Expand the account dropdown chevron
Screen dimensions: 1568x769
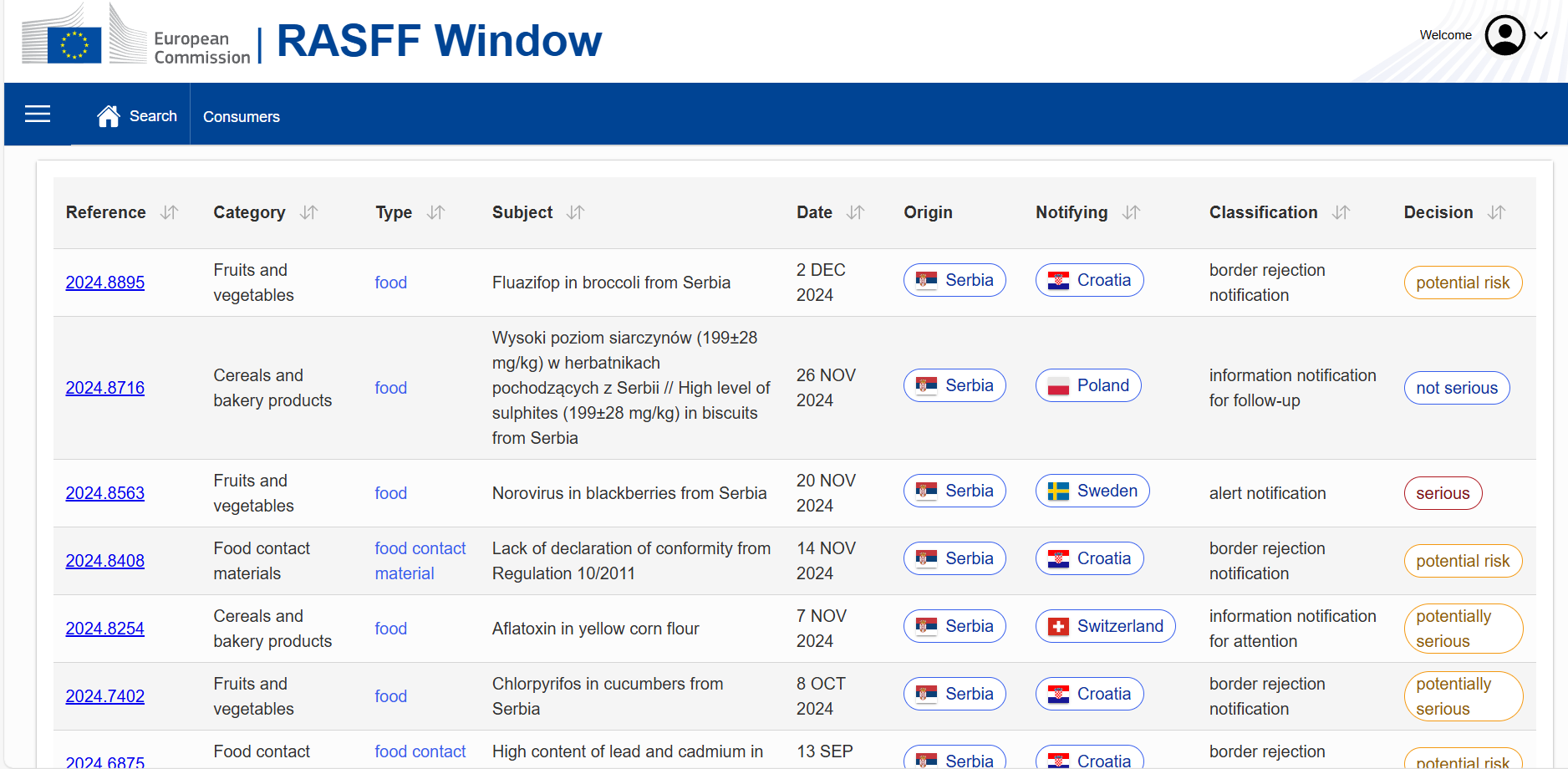[1541, 35]
